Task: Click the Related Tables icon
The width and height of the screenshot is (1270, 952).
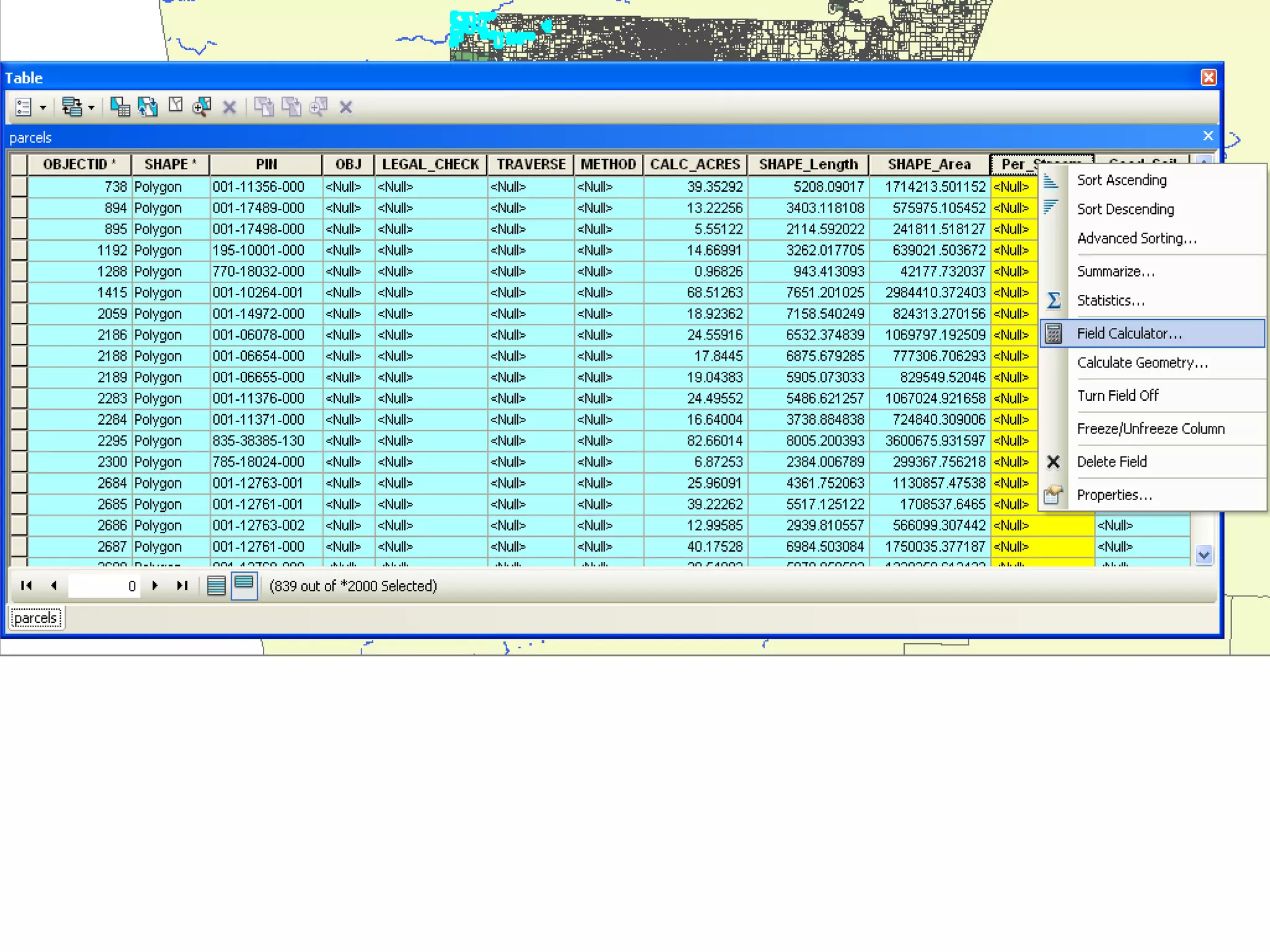Action: 72,107
